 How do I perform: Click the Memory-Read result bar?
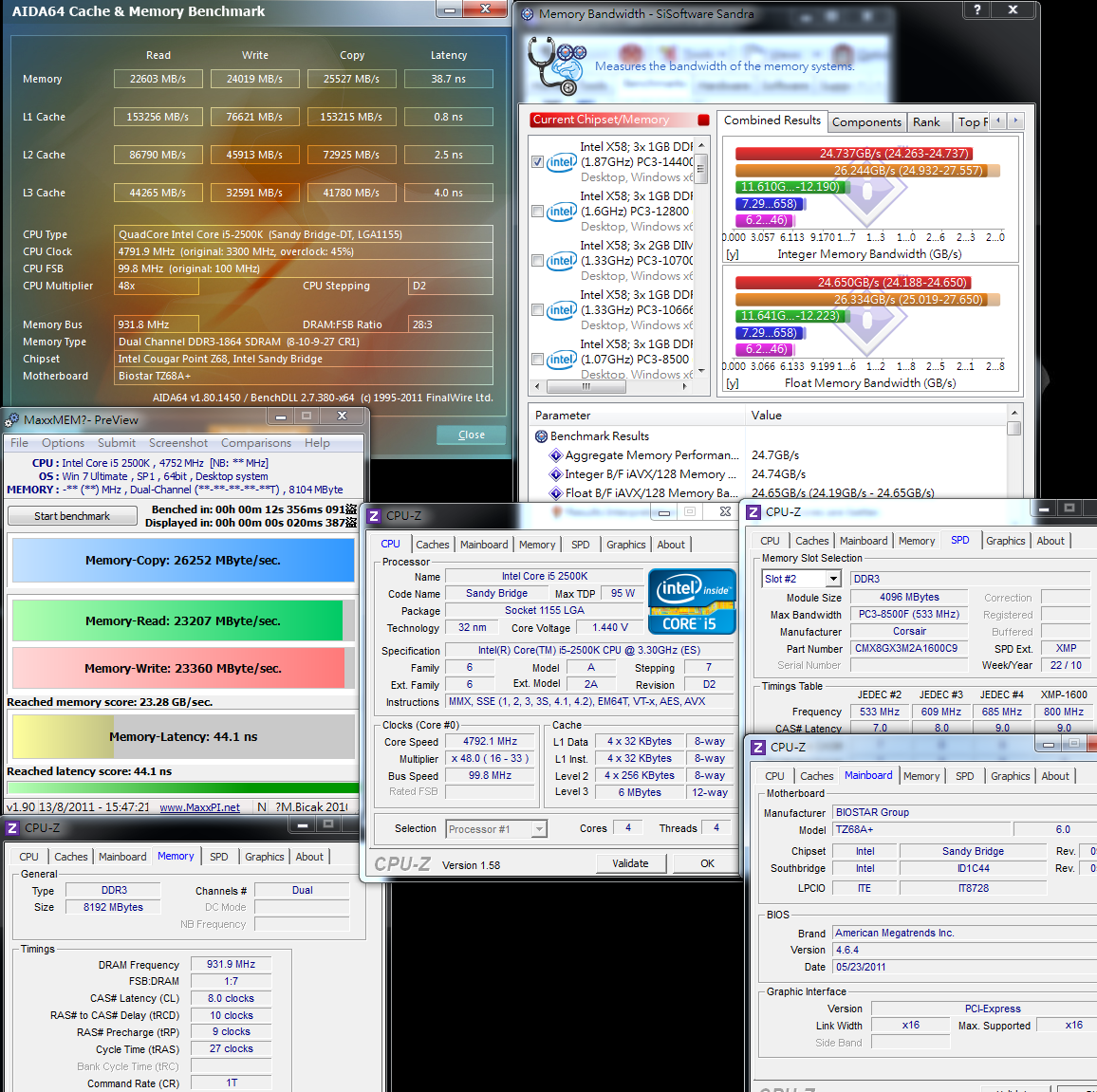click(183, 620)
